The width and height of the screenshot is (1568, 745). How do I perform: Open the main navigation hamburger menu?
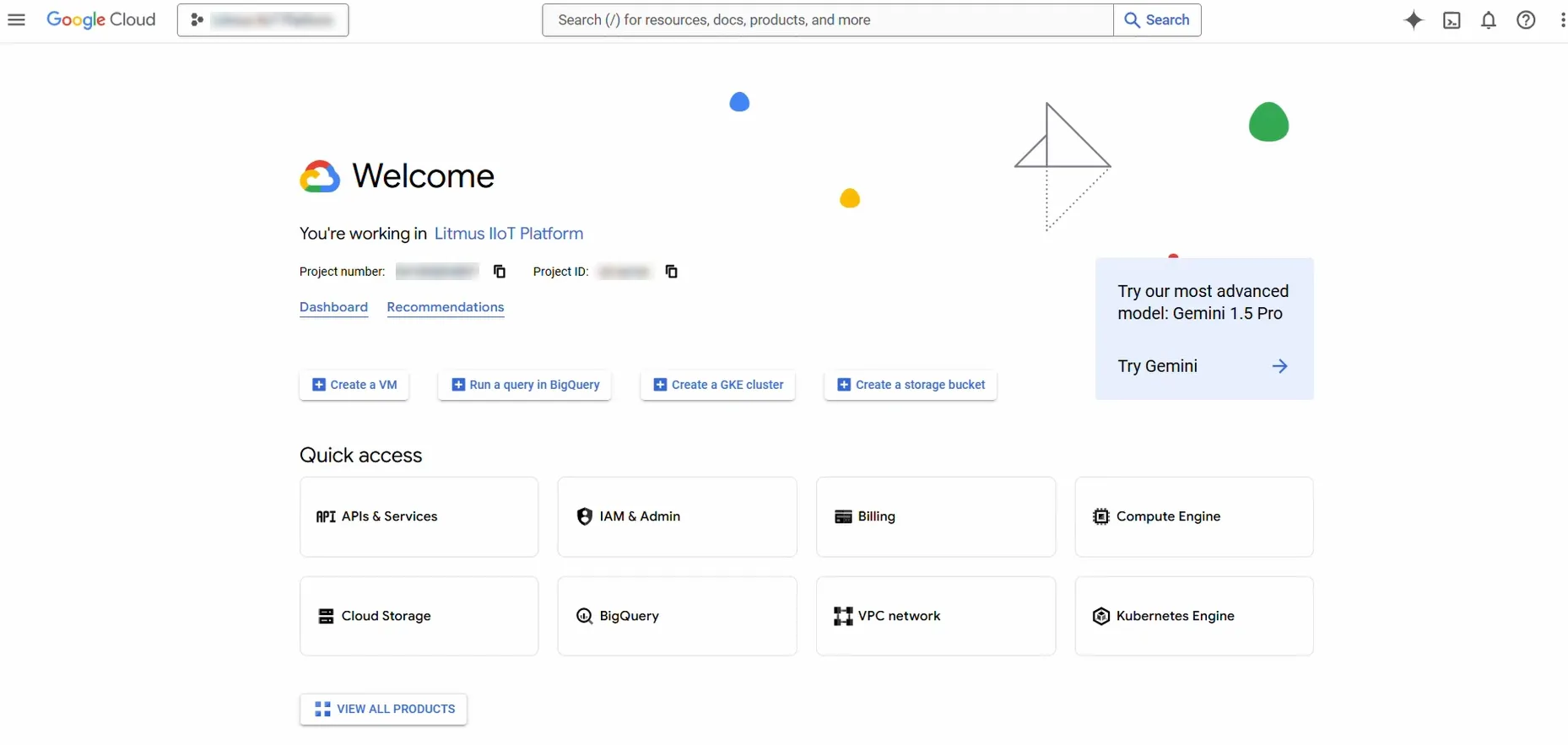[x=16, y=19]
